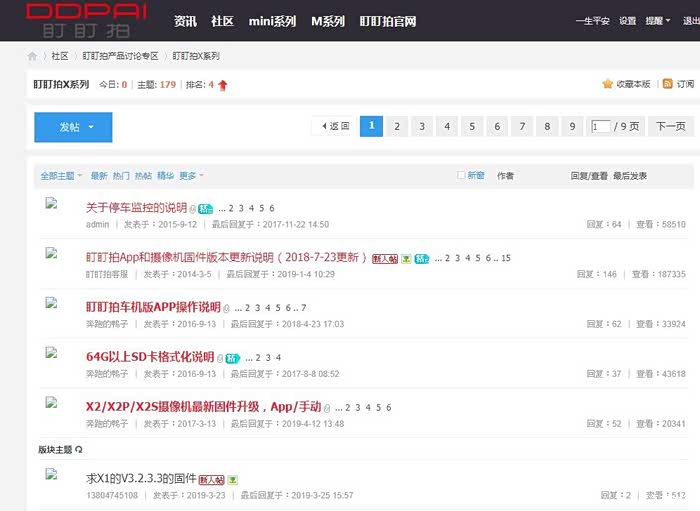Click the 下一页 next page button
The image size is (700, 511).
tap(670, 126)
